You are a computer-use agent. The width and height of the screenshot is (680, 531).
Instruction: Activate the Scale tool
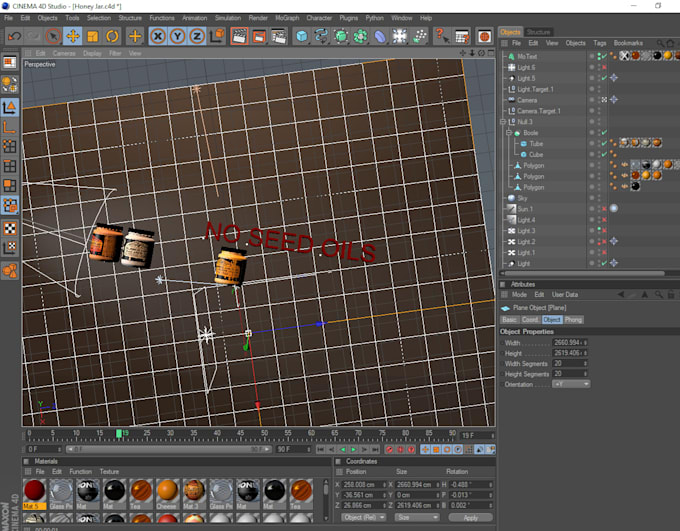pyautogui.click(x=92, y=36)
